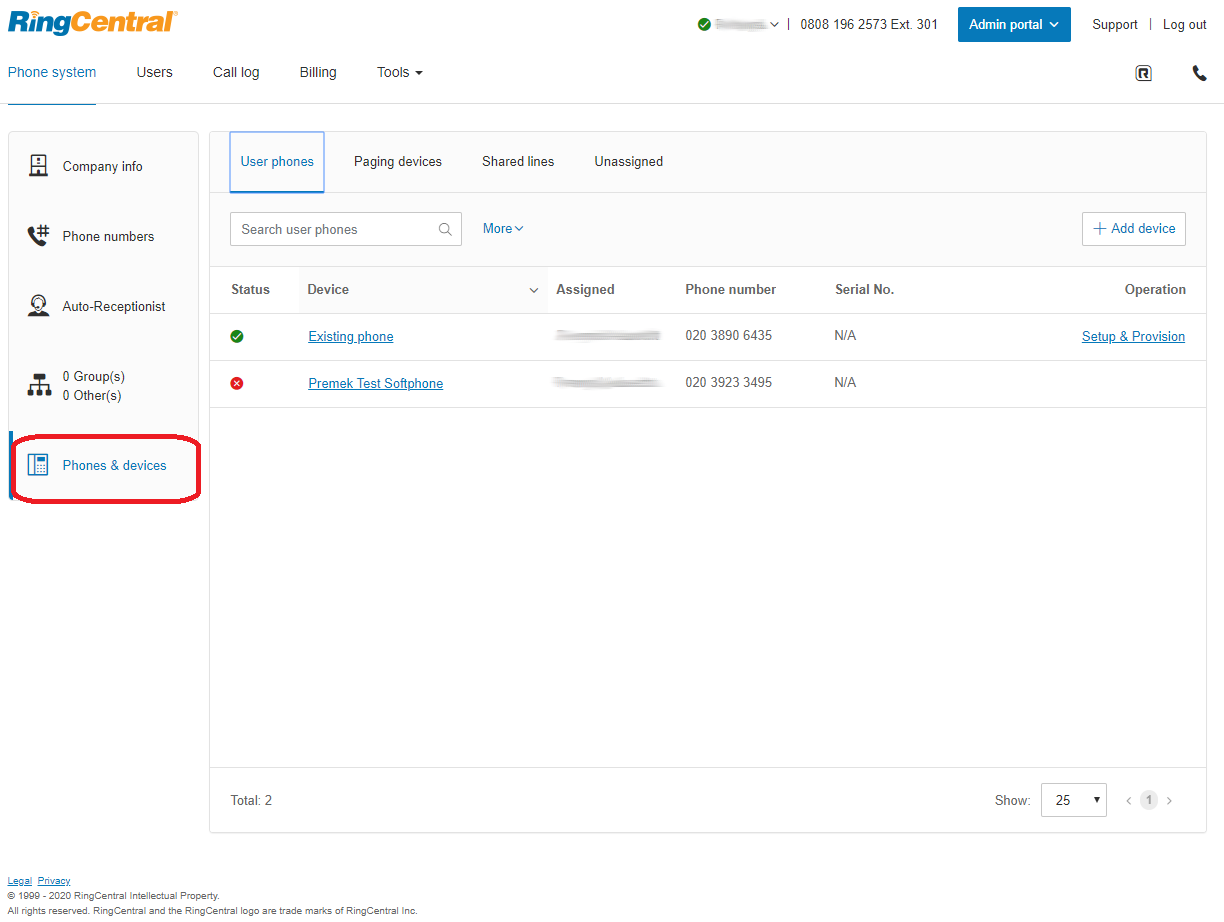Click the Auto-Receptionist headset icon
The width and height of the screenshot is (1224, 922).
(38, 306)
